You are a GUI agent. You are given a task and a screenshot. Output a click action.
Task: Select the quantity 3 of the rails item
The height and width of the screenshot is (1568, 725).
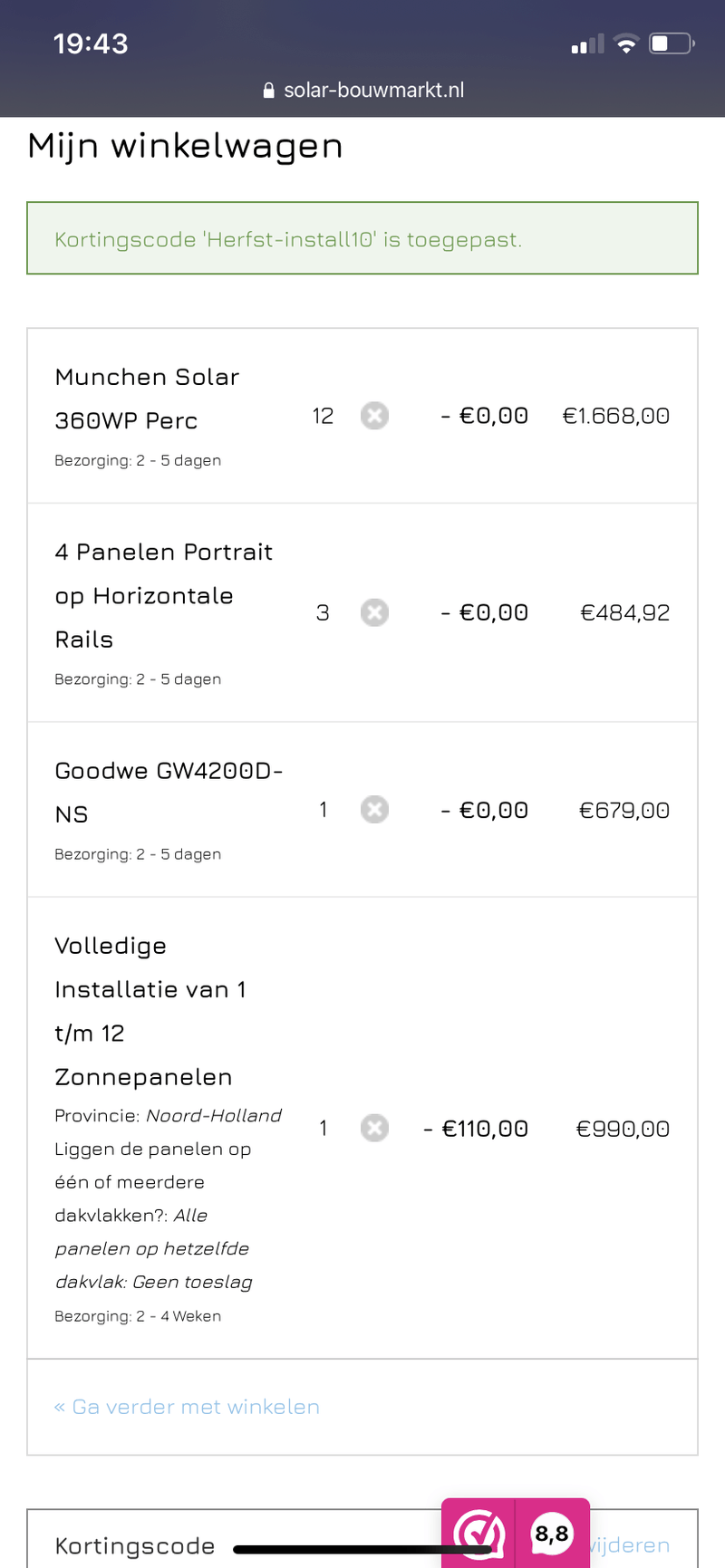(x=323, y=612)
